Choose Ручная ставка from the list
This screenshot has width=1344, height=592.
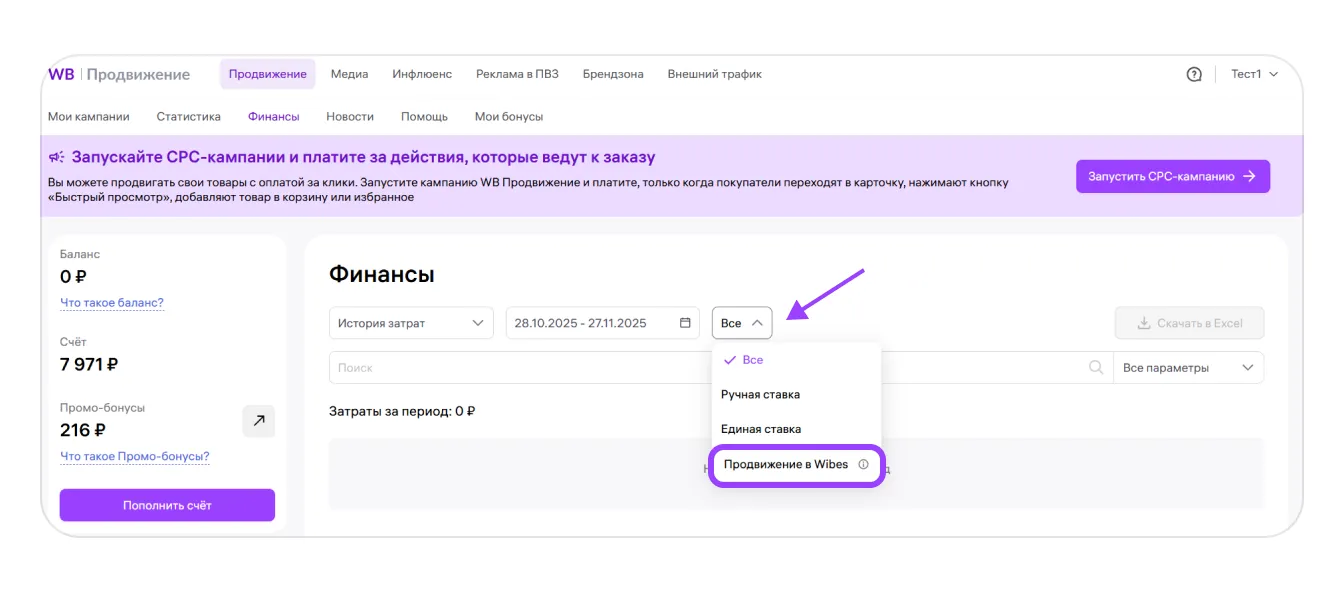pyautogui.click(x=760, y=395)
